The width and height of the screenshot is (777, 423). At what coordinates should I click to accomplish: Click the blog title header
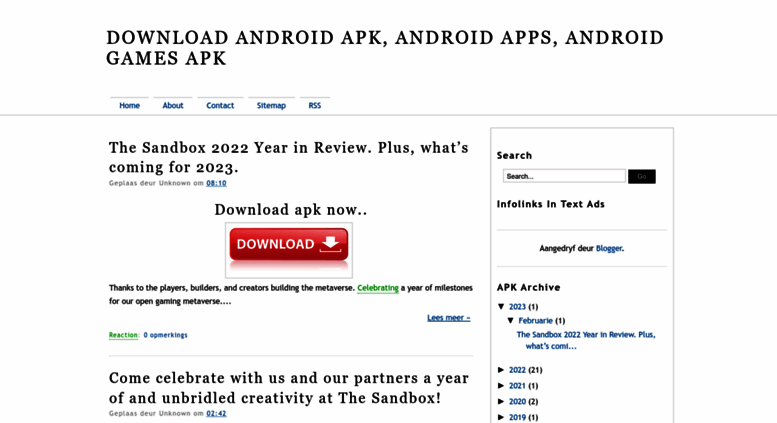385,48
